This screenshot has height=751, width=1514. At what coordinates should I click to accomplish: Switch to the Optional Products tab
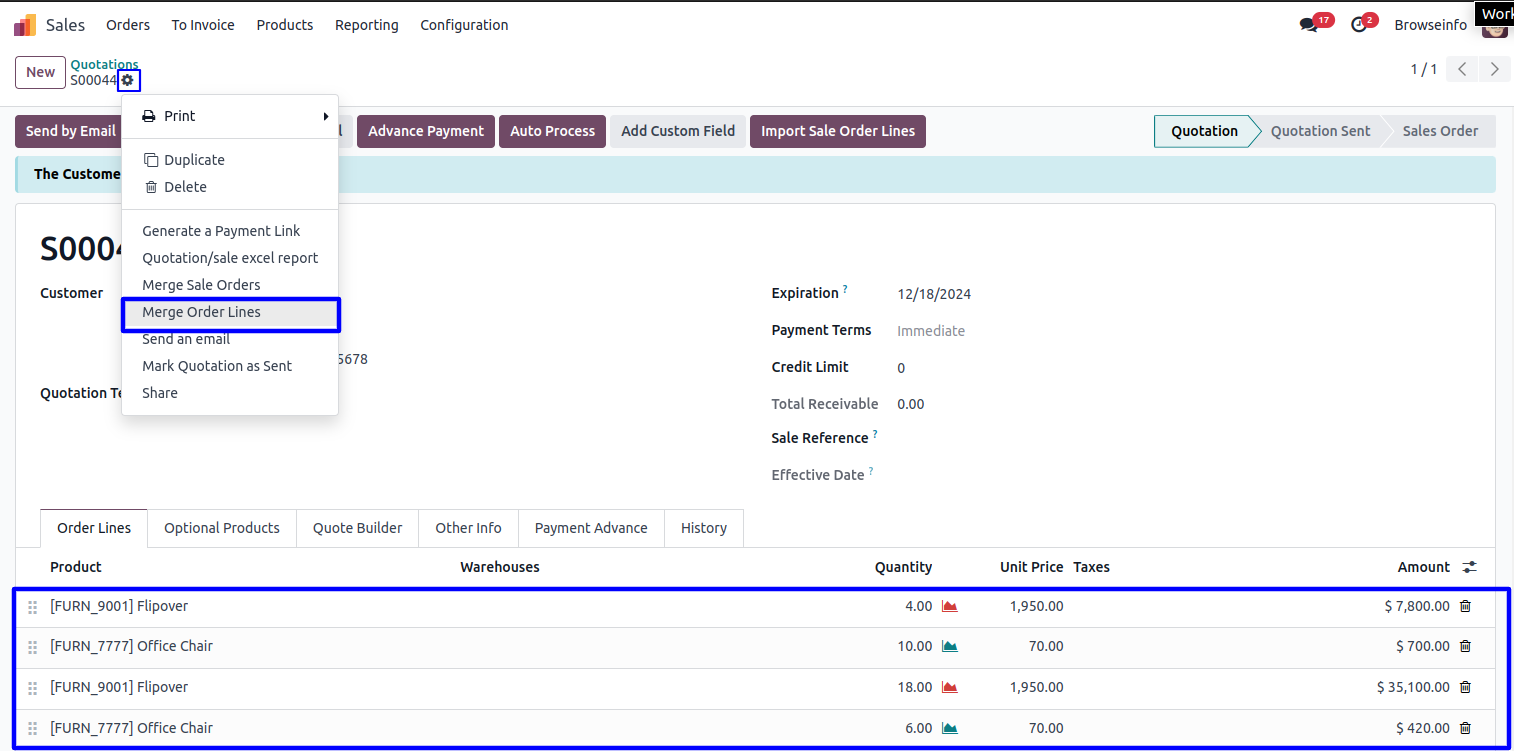pos(221,528)
